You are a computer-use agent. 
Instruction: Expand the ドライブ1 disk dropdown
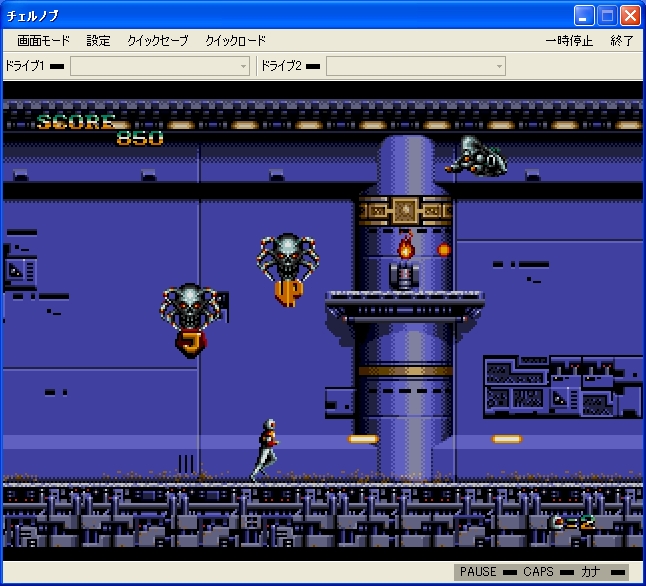(160, 66)
